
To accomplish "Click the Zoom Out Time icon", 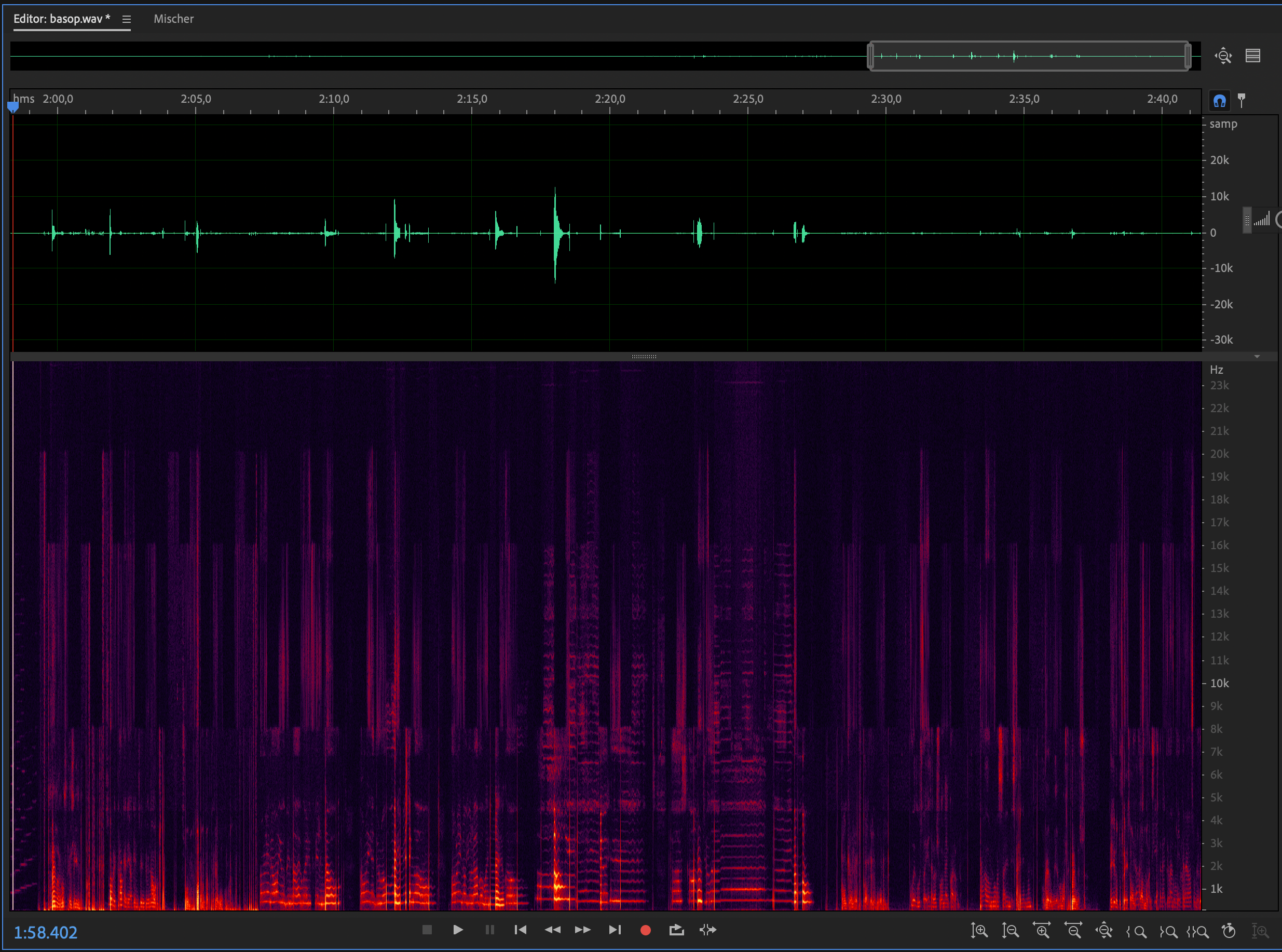I will pyautogui.click(x=1073, y=930).
